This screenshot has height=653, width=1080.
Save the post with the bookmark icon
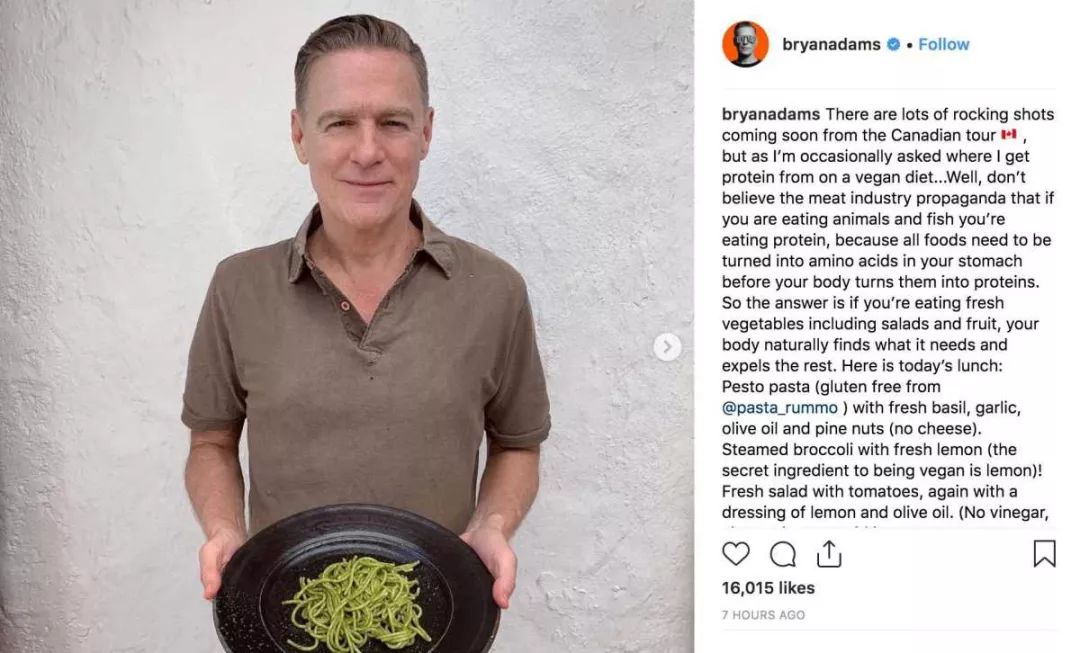pos(1044,554)
